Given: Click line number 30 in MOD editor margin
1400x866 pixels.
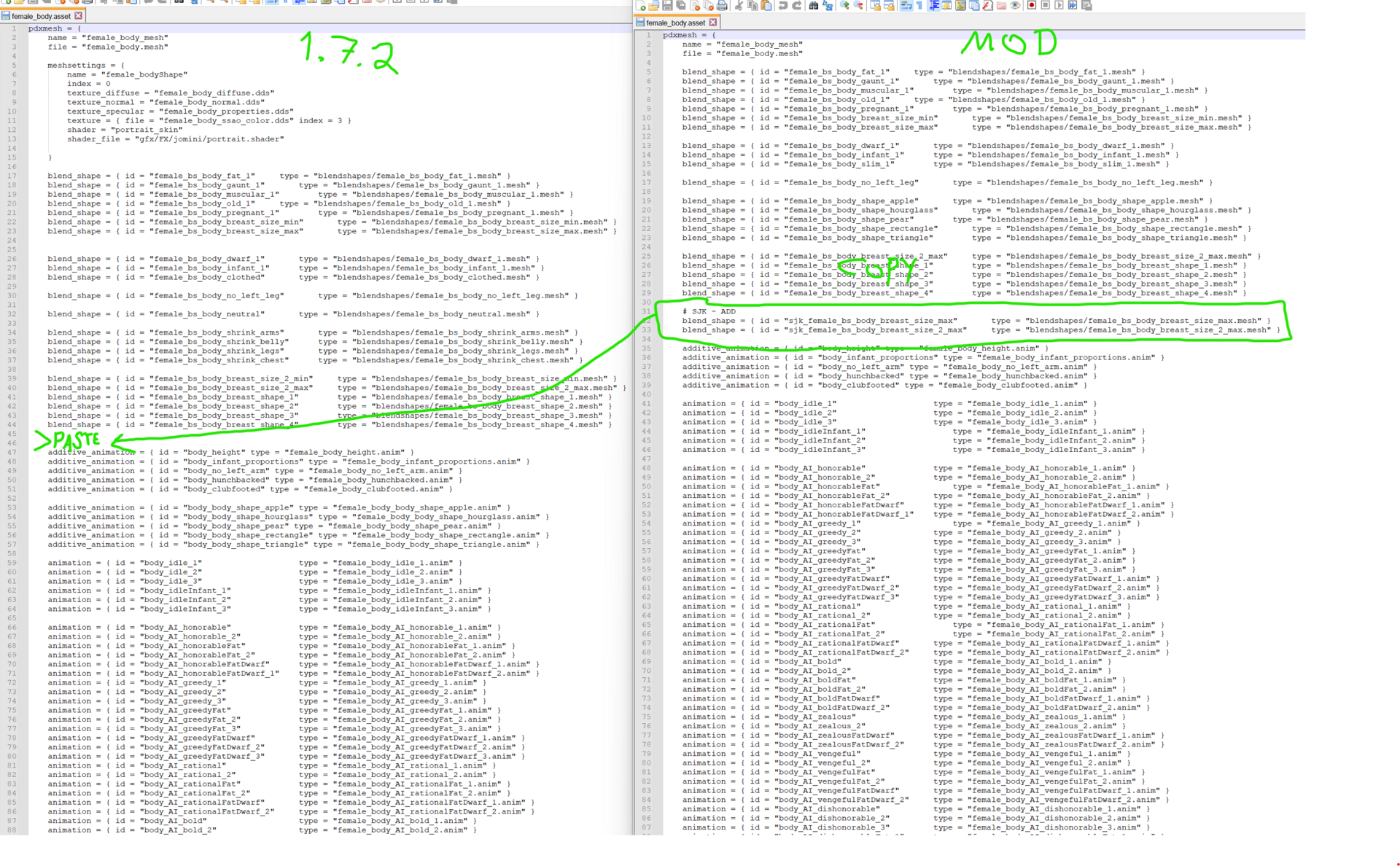Looking at the screenshot, I should tap(647, 302).
